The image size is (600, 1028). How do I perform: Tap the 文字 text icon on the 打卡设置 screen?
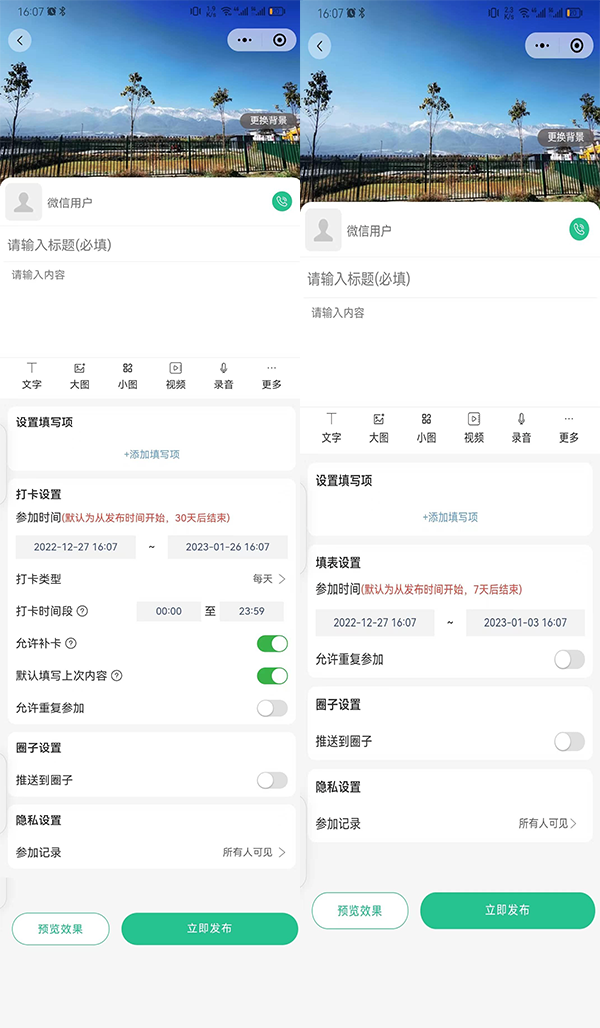(32, 369)
